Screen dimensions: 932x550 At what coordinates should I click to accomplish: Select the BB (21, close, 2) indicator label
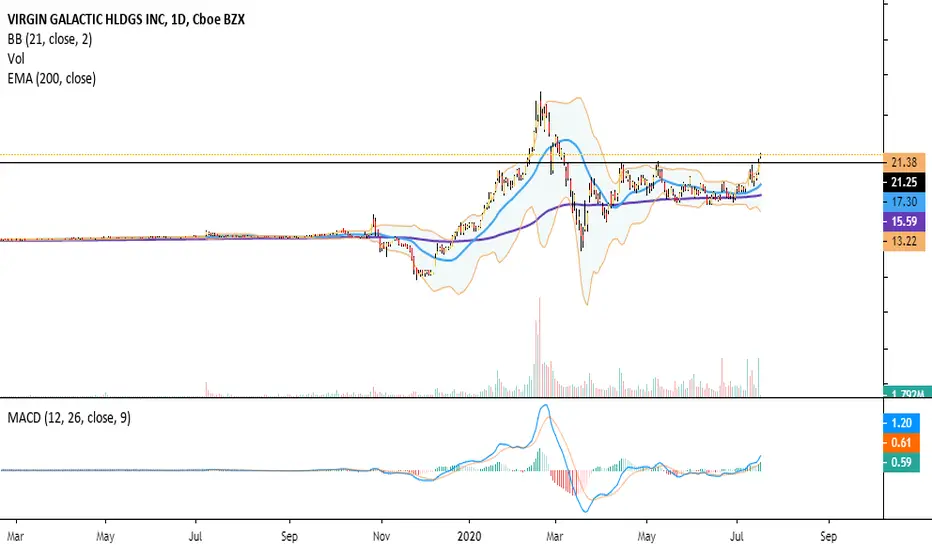point(50,39)
